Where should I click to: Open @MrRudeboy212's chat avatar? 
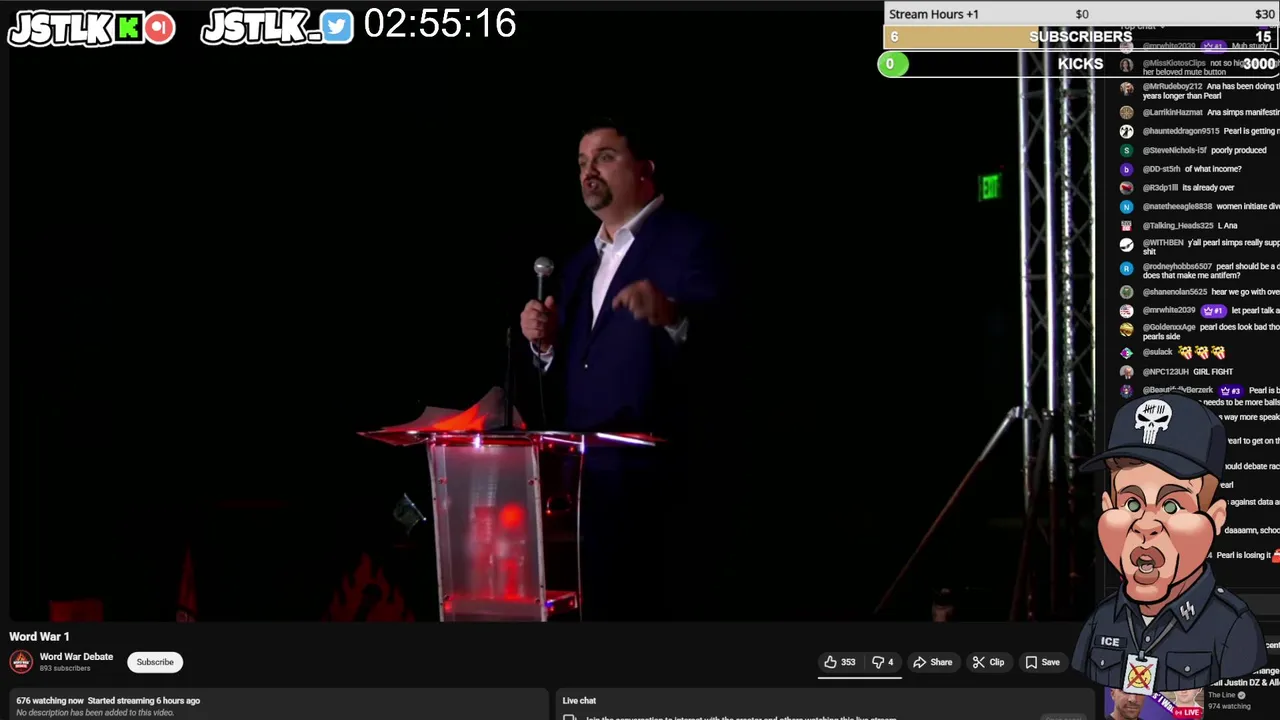(x=1127, y=87)
